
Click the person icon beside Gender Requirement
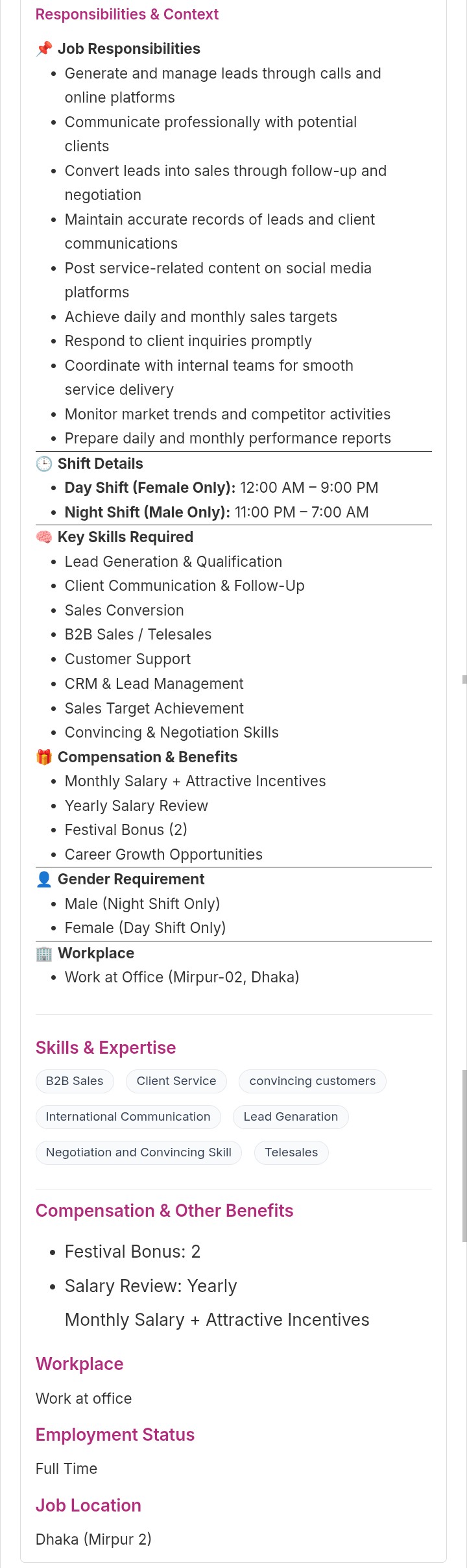(44, 879)
